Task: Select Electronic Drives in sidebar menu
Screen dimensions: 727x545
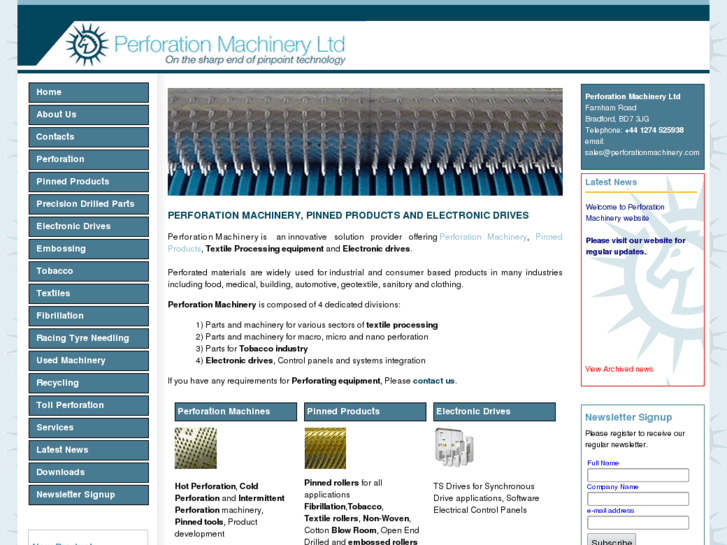Action: (x=89, y=226)
